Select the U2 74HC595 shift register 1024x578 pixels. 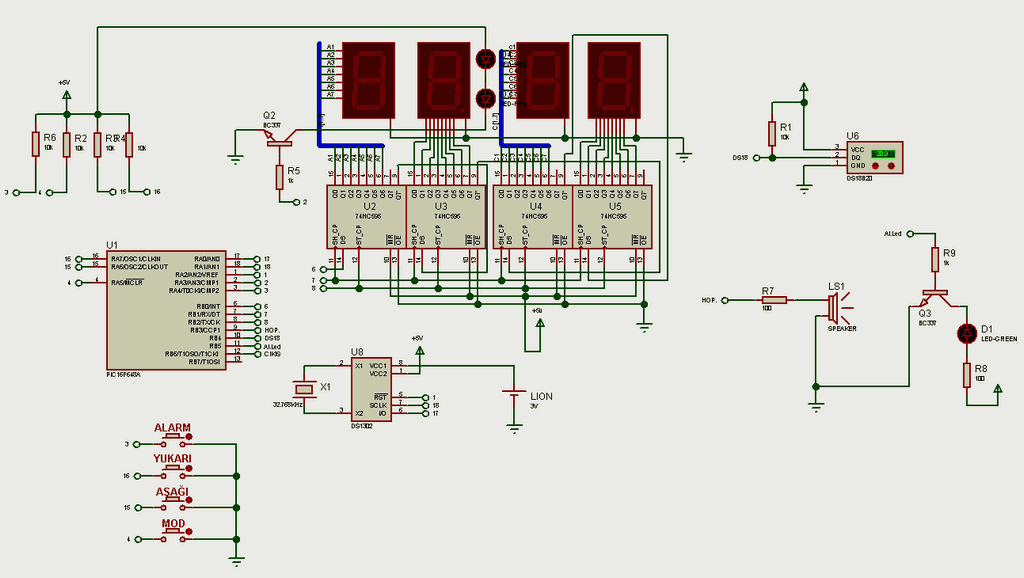[x=366, y=217]
